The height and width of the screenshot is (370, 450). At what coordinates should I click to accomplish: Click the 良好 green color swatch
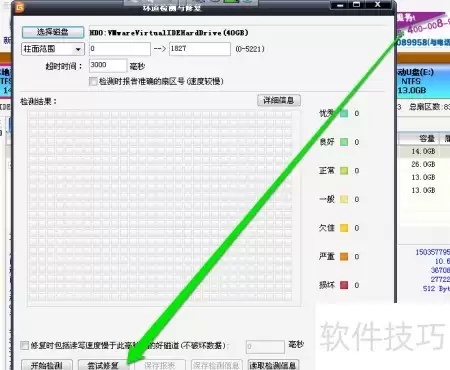coord(344,142)
